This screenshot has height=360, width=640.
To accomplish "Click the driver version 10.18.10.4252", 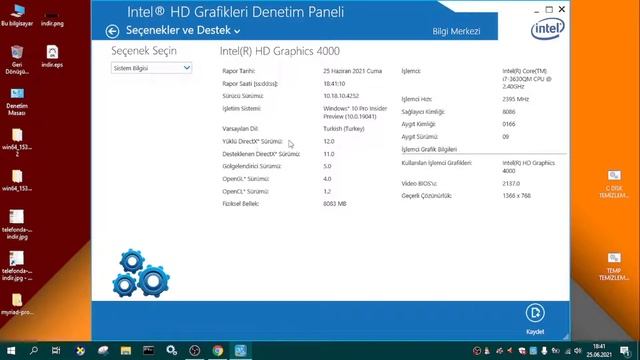I will click(341, 96).
